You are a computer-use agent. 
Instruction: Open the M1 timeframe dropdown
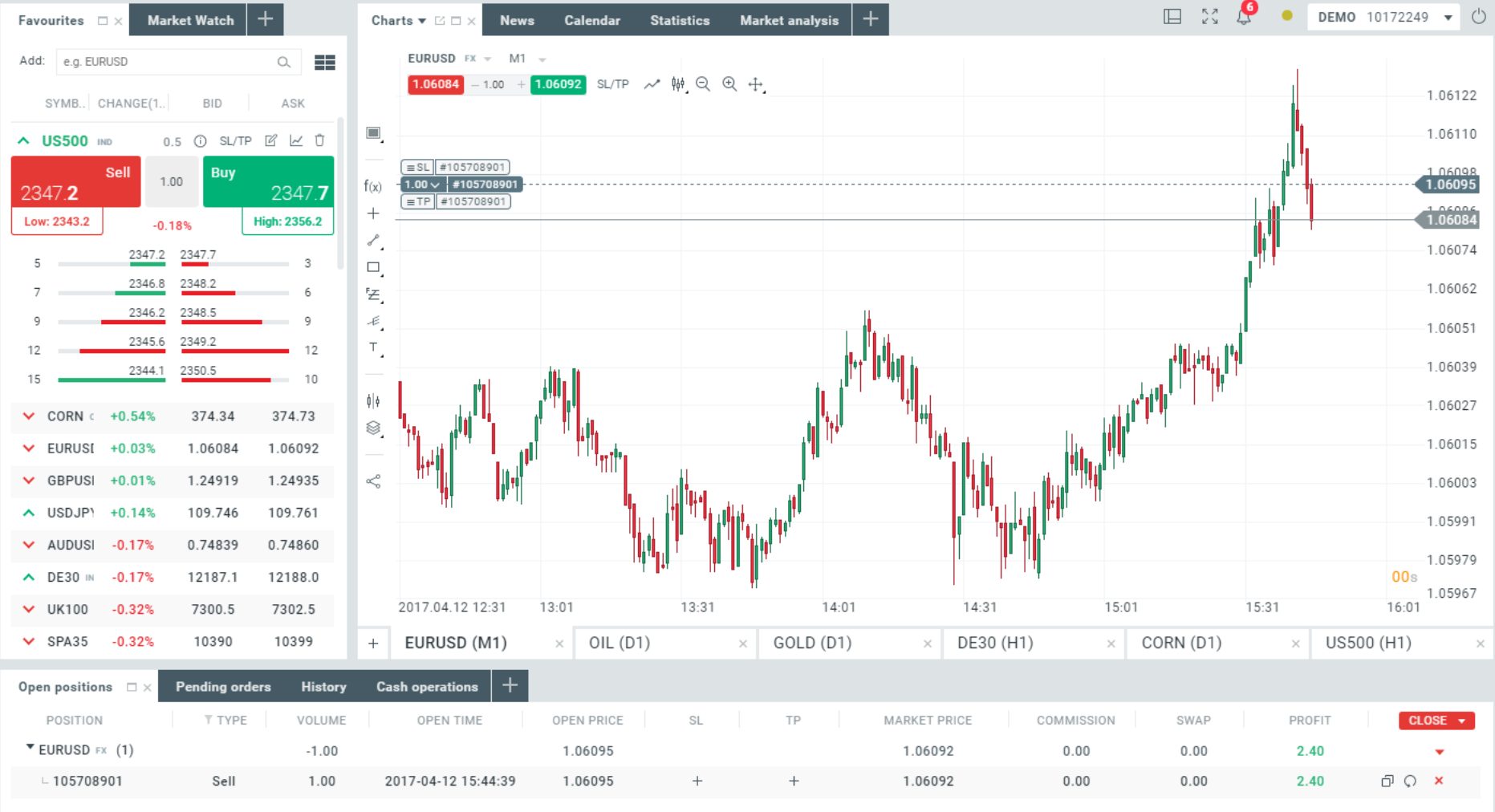pyautogui.click(x=526, y=59)
